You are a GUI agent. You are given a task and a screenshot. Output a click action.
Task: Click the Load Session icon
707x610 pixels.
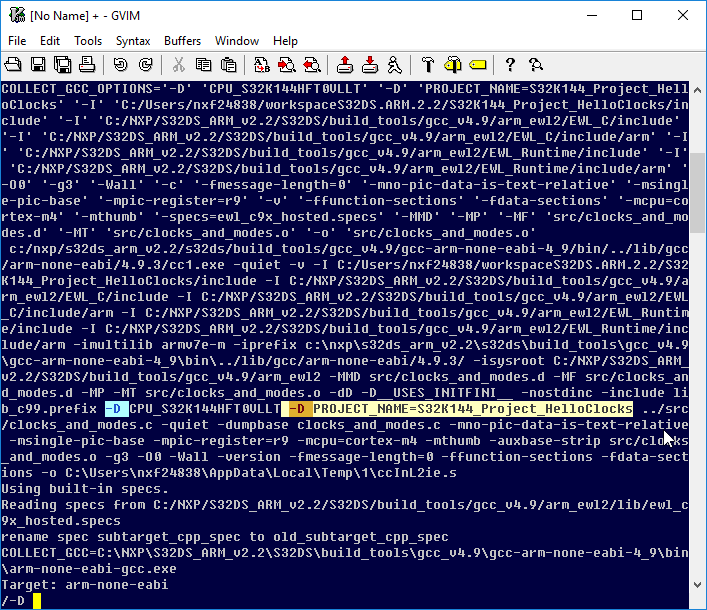click(345, 65)
